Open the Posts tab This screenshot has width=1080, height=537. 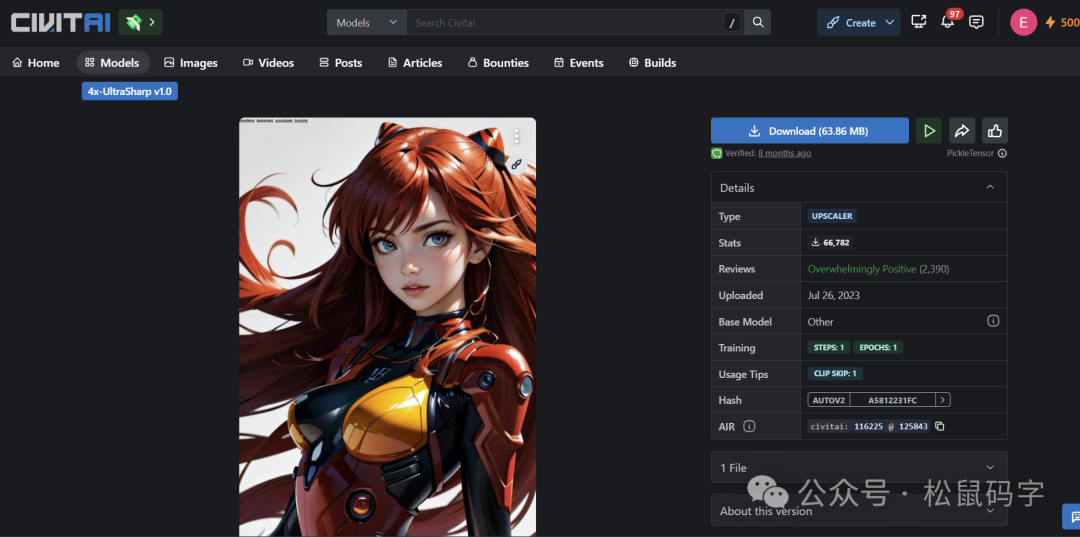[x=341, y=63]
